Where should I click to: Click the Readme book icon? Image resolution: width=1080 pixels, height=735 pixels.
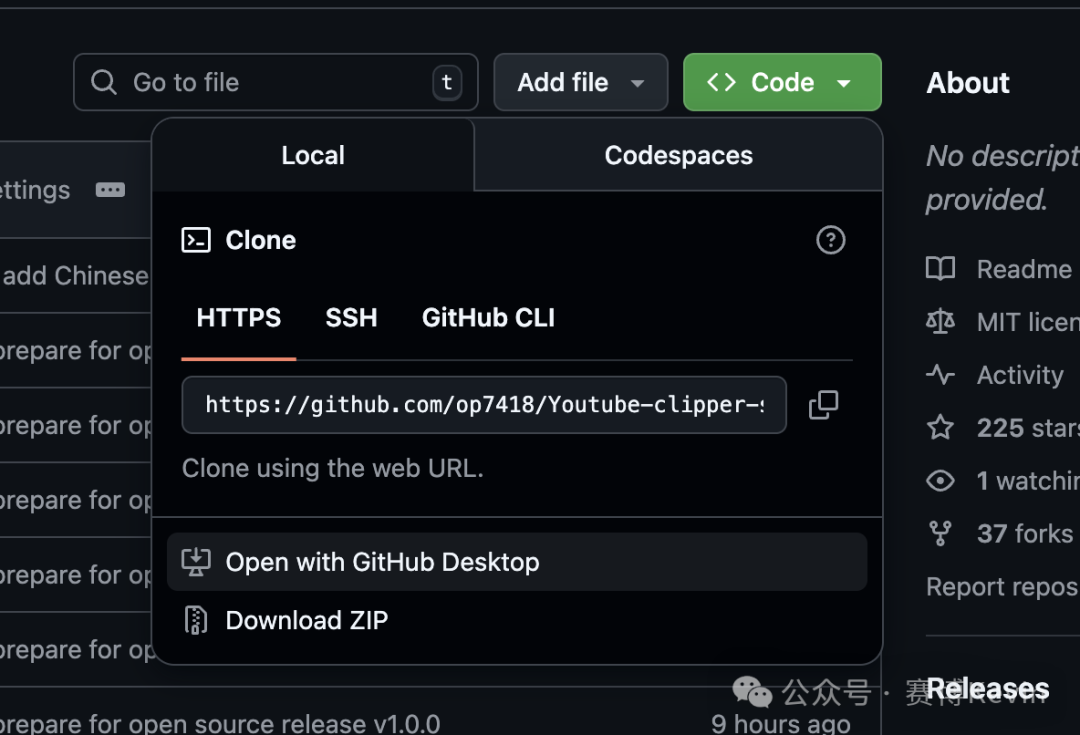point(940,269)
